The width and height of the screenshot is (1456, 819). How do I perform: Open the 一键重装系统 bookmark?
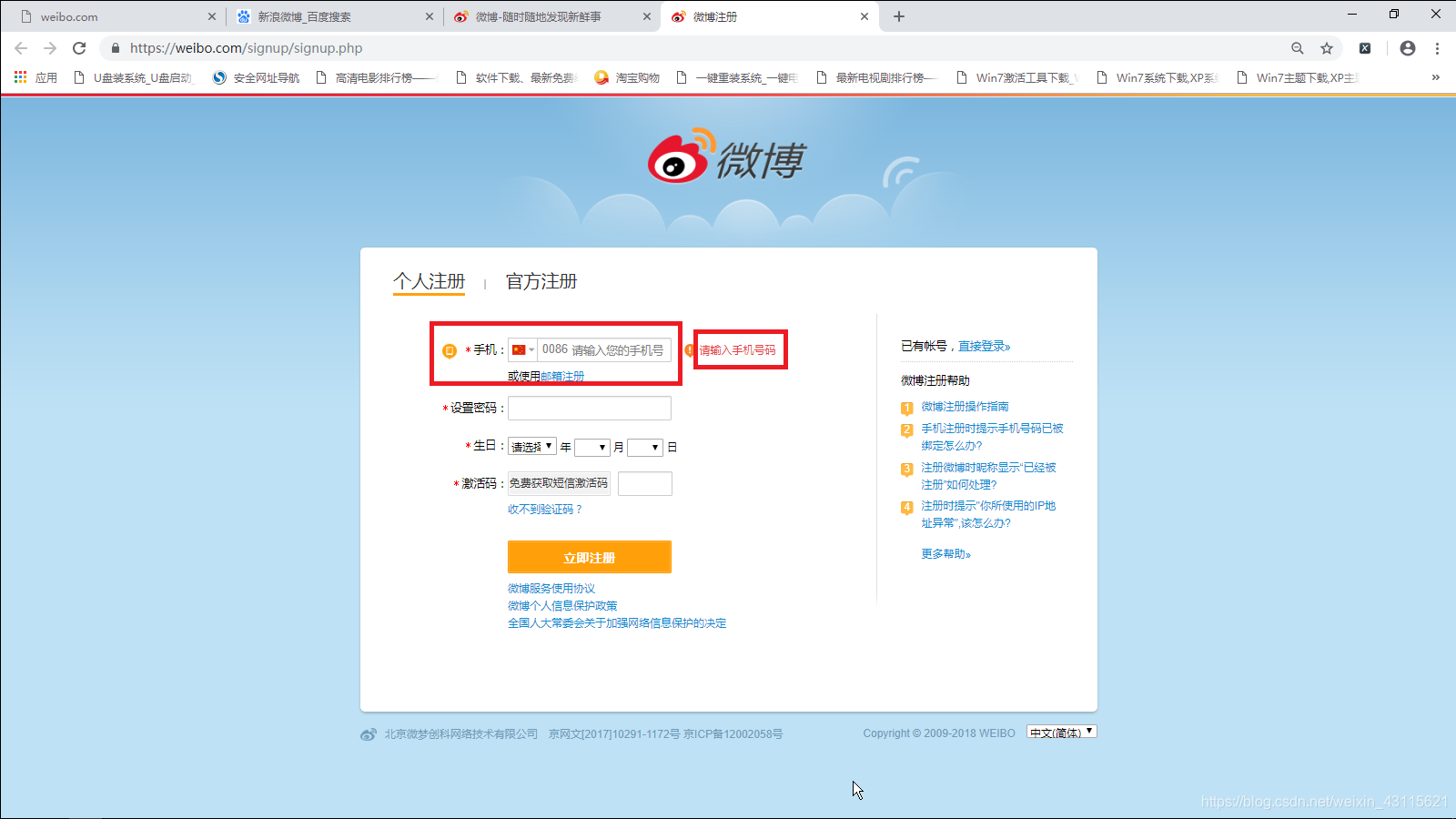737,77
